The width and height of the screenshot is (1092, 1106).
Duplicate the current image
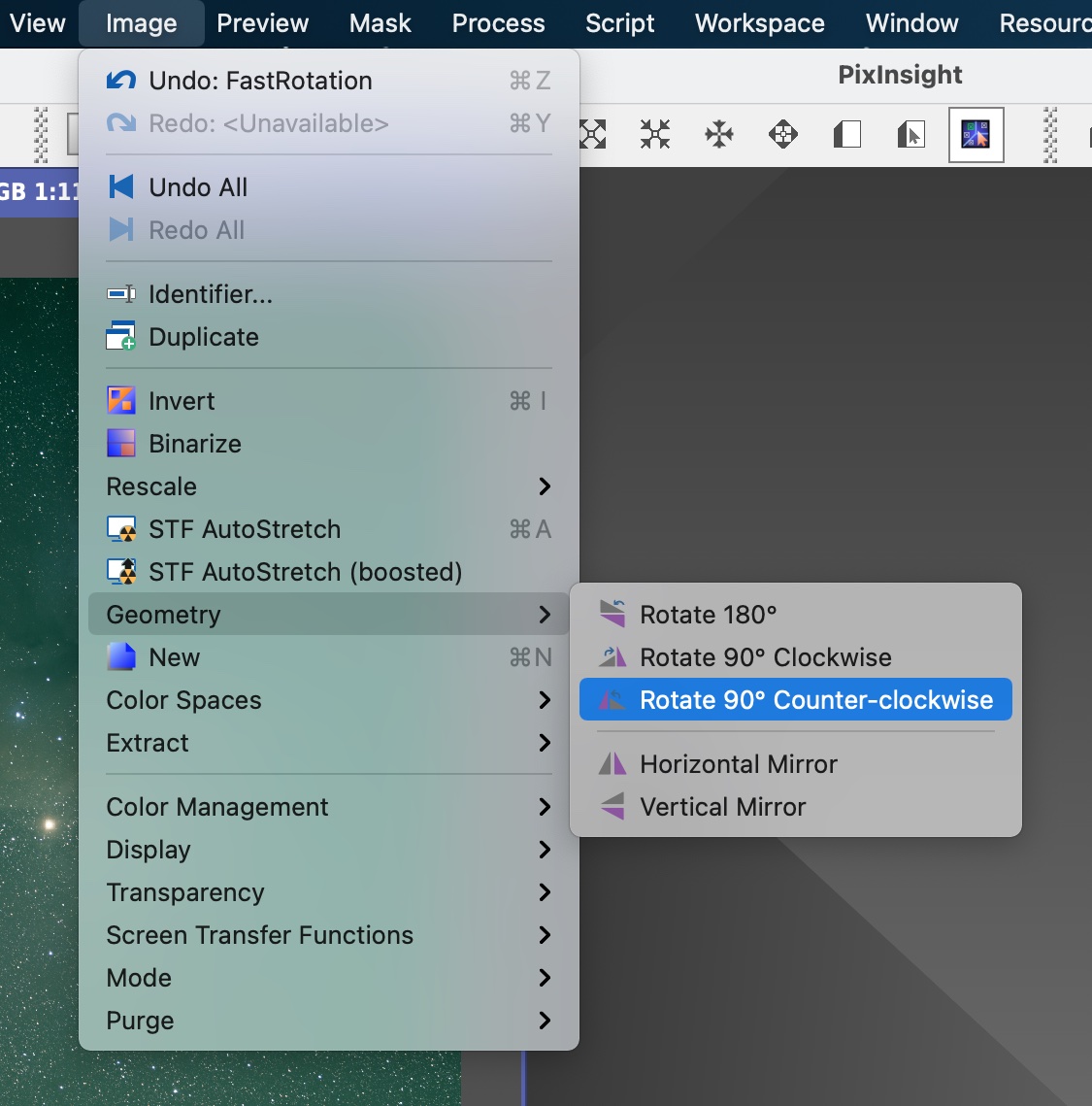203,337
